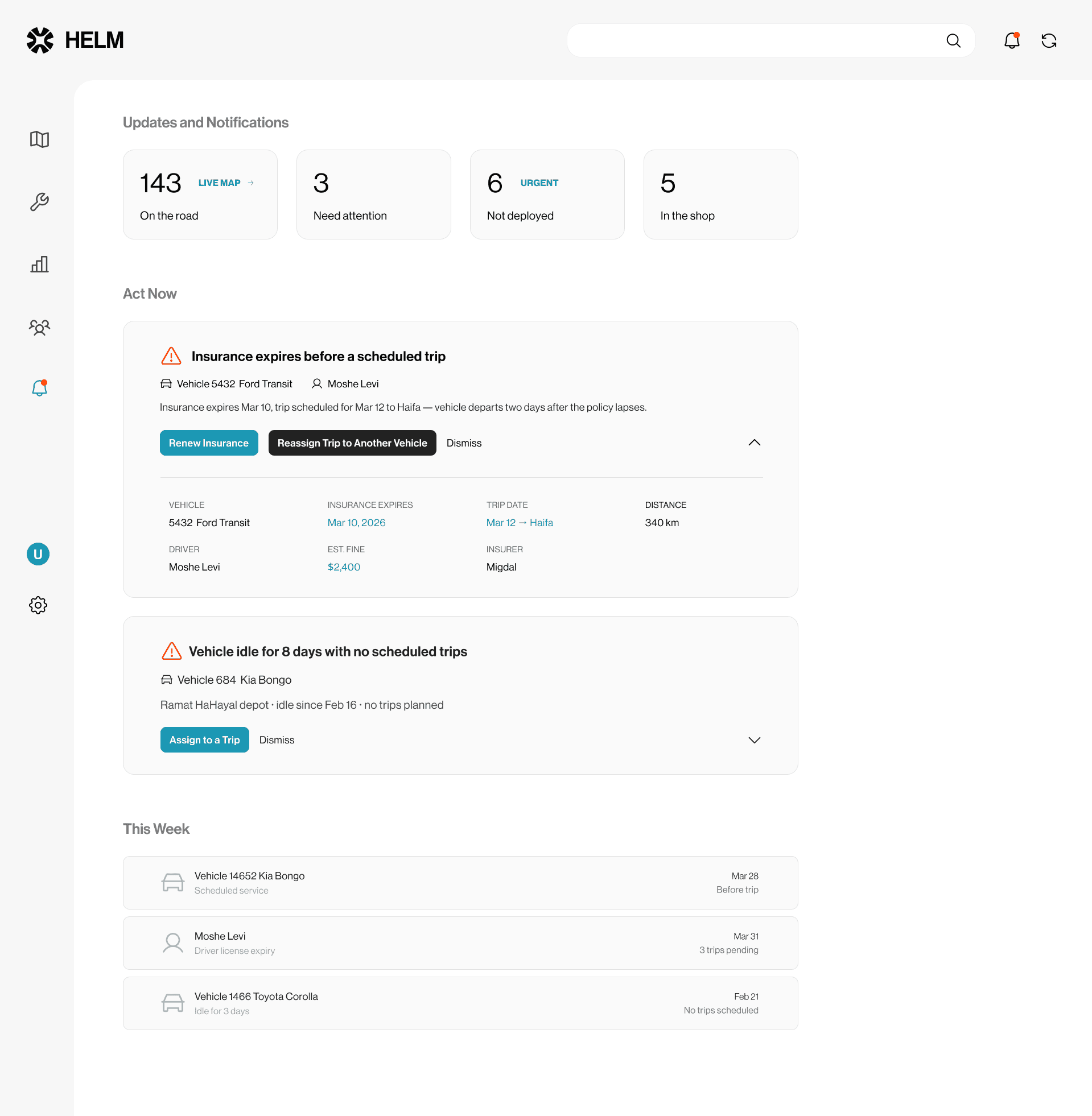Click Vehicle 5432 Ford Transit in alert header
This screenshot has height=1116, width=1092.
[x=234, y=384]
